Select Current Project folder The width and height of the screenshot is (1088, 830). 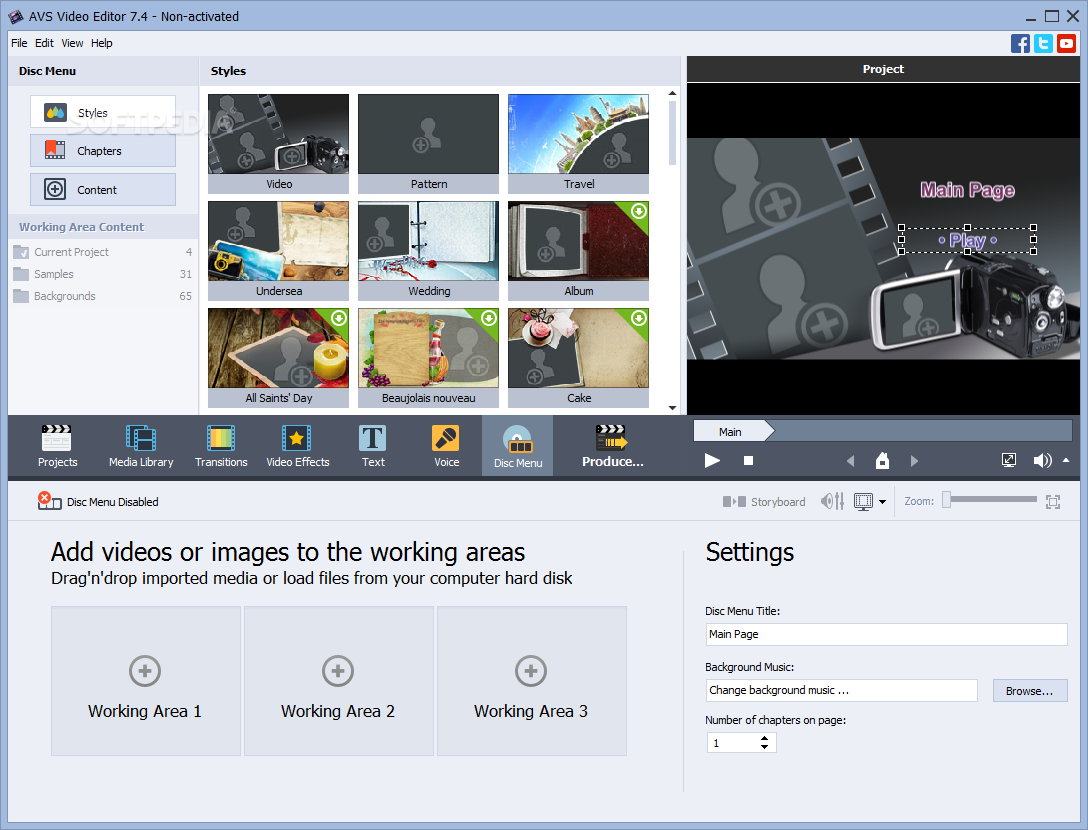pos(103,252)
